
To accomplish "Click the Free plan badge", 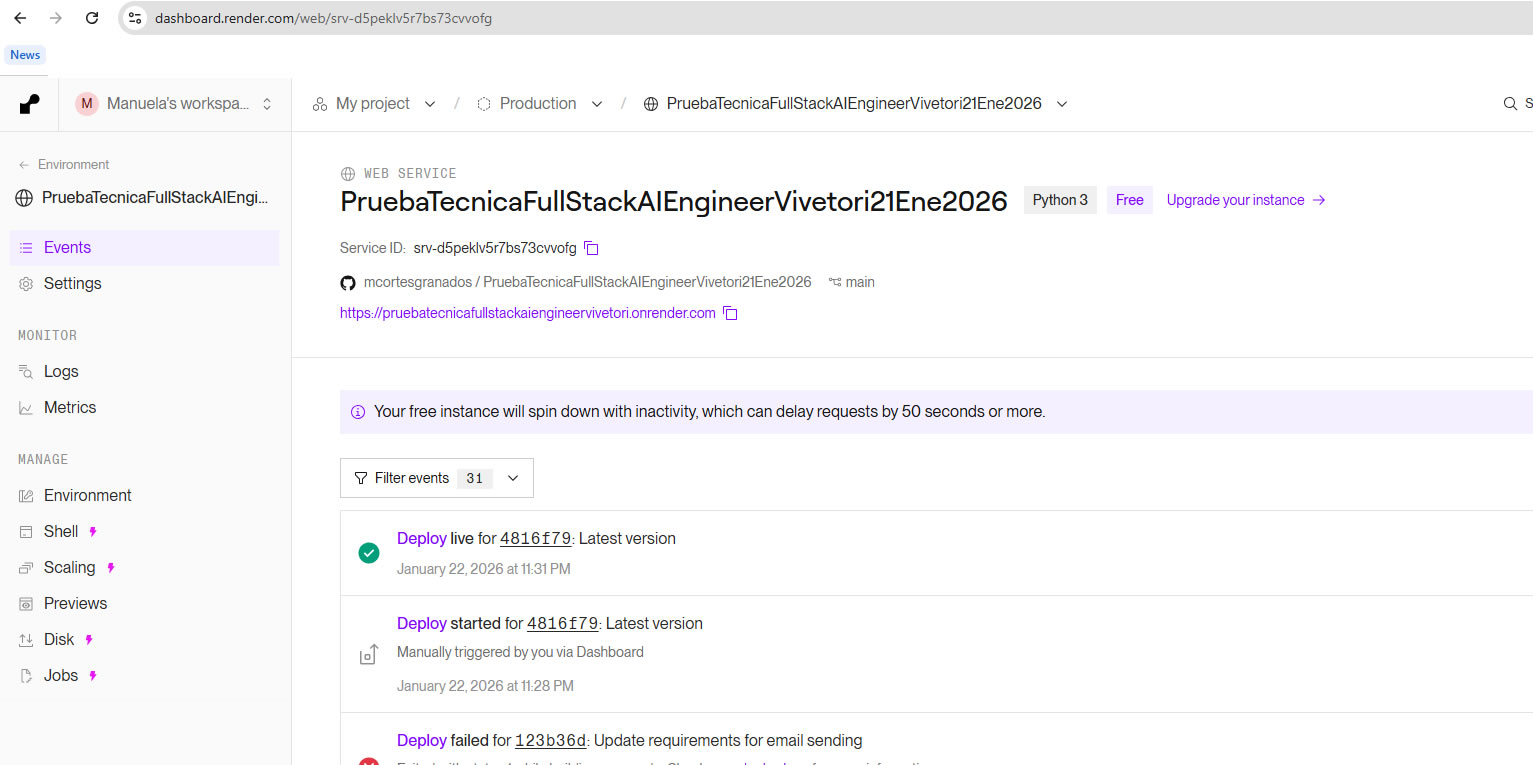I will pos(1130,200).
